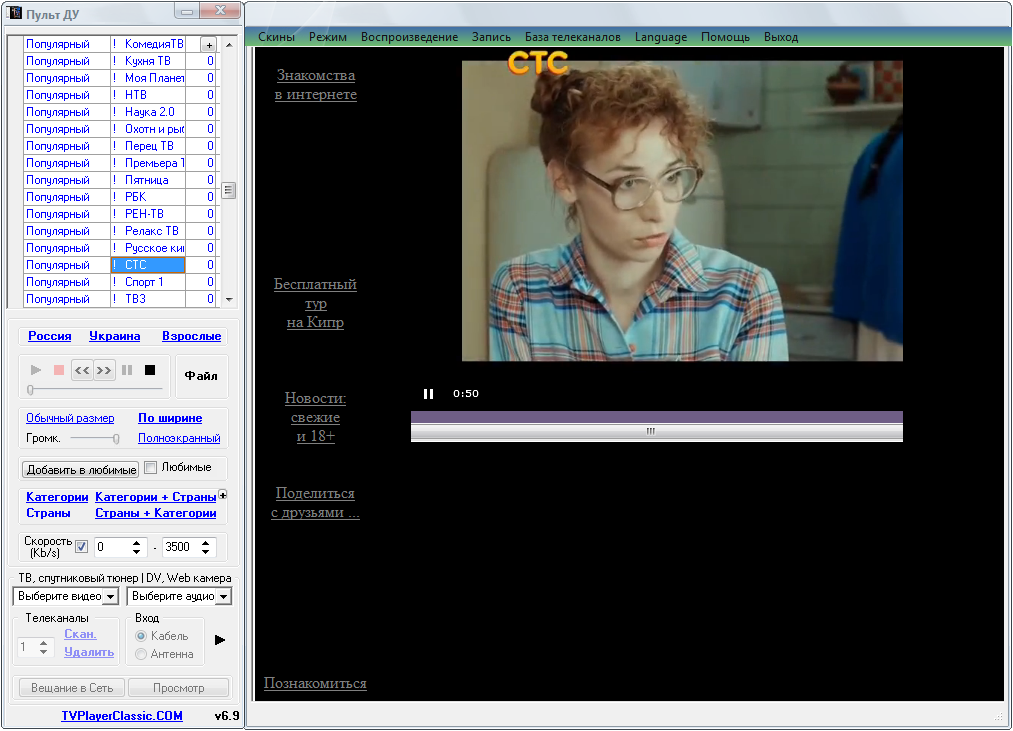This screenshot has height=731, width=1013.
Task: Select the Спорт 1 channel row
Action: point(120,282)
